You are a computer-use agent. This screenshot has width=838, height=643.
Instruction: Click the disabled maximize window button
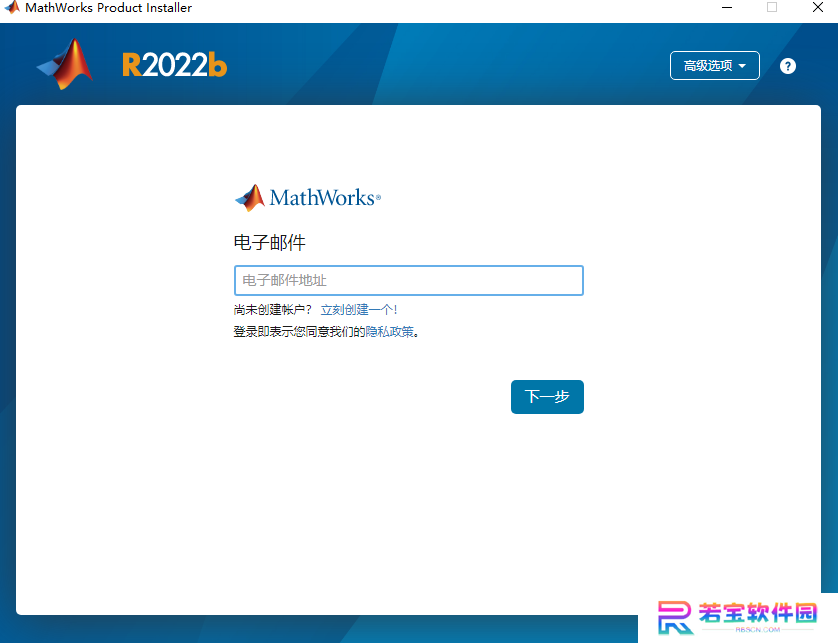tap(772, 7)
